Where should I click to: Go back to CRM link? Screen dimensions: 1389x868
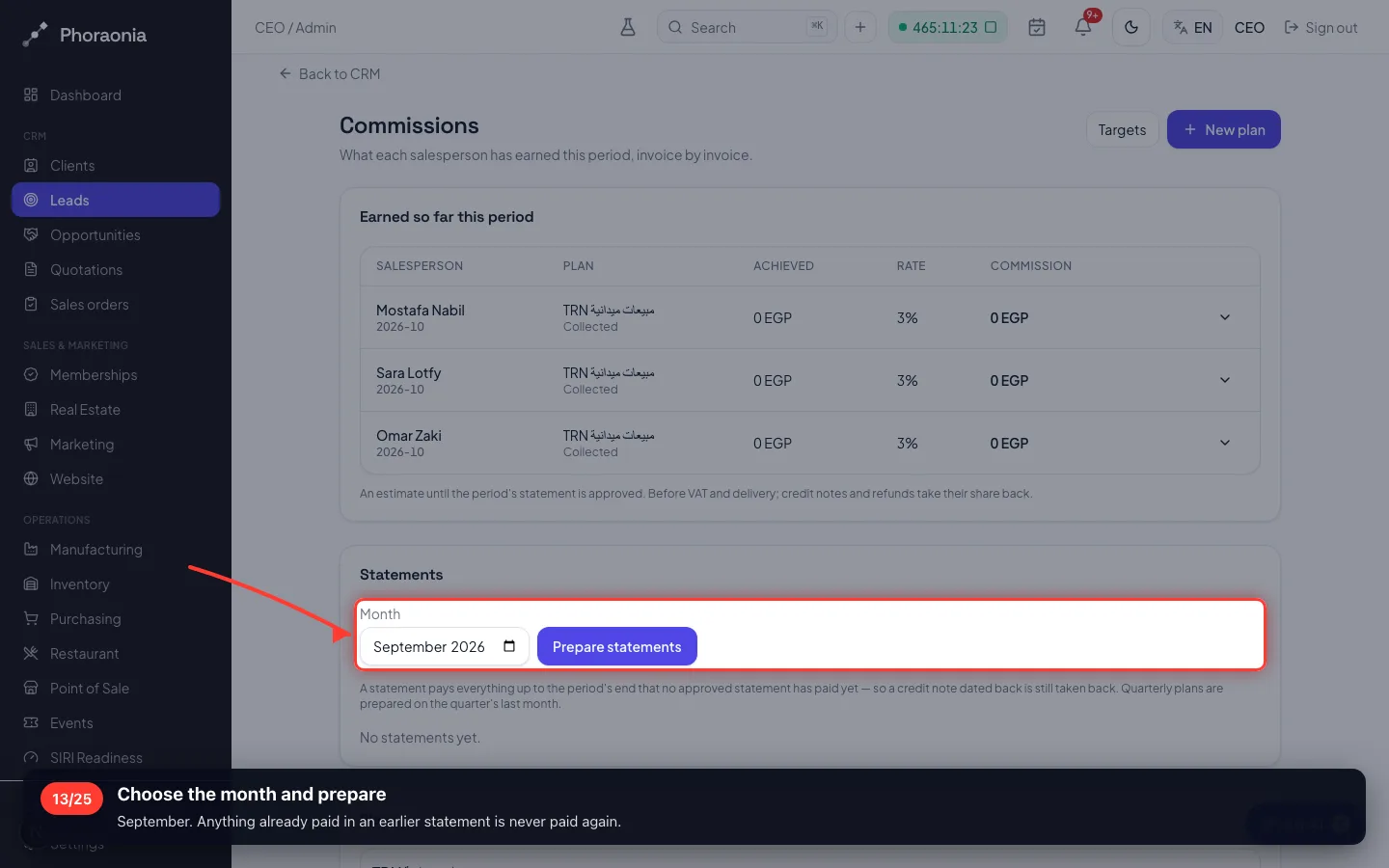tap(330, 73)
